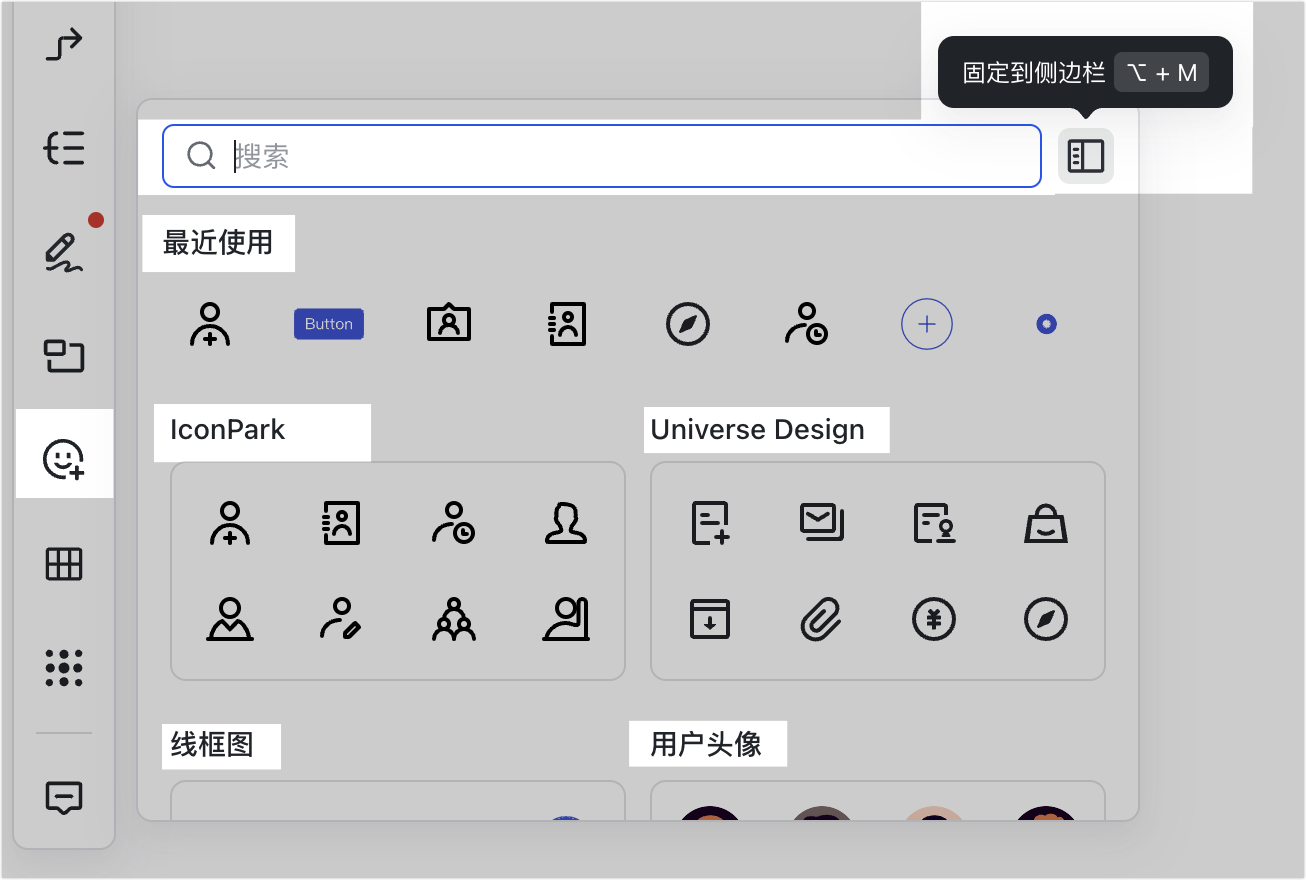1306x880 pixels.
Task: Open the comment tool at sidebar bottom
Action: (x=65, y=797)
